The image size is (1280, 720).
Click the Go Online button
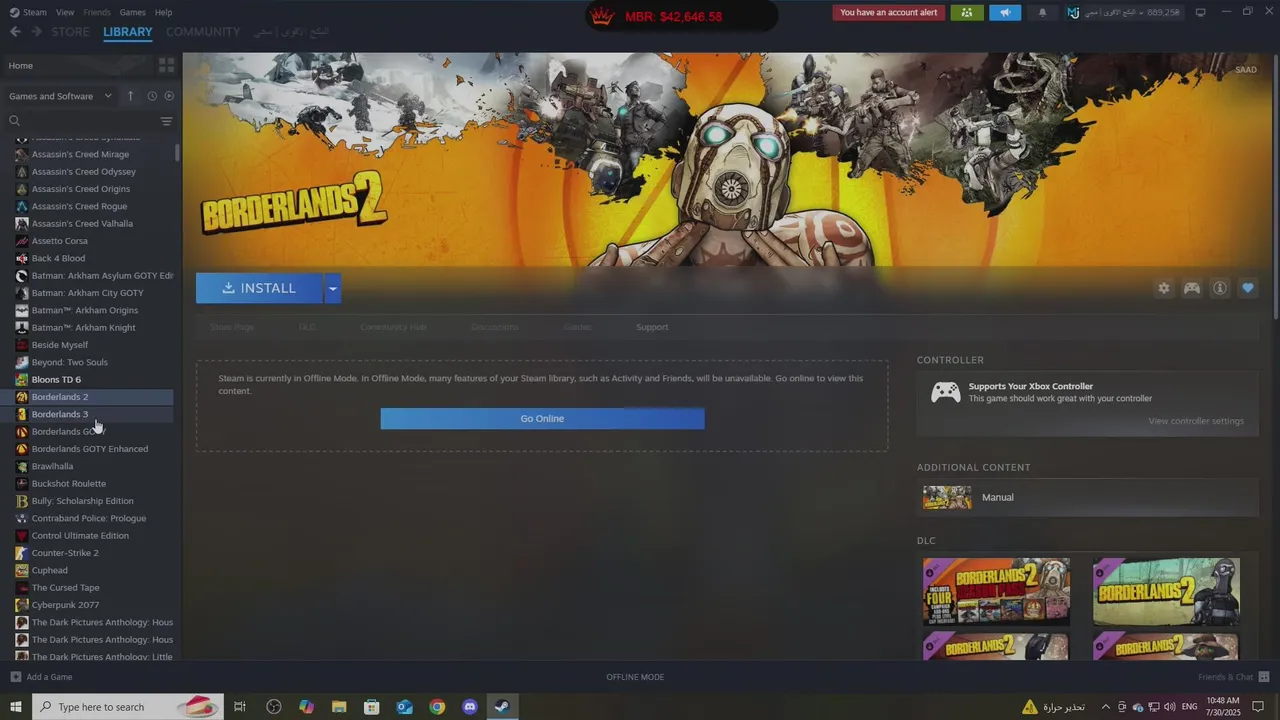click(542, 419)
